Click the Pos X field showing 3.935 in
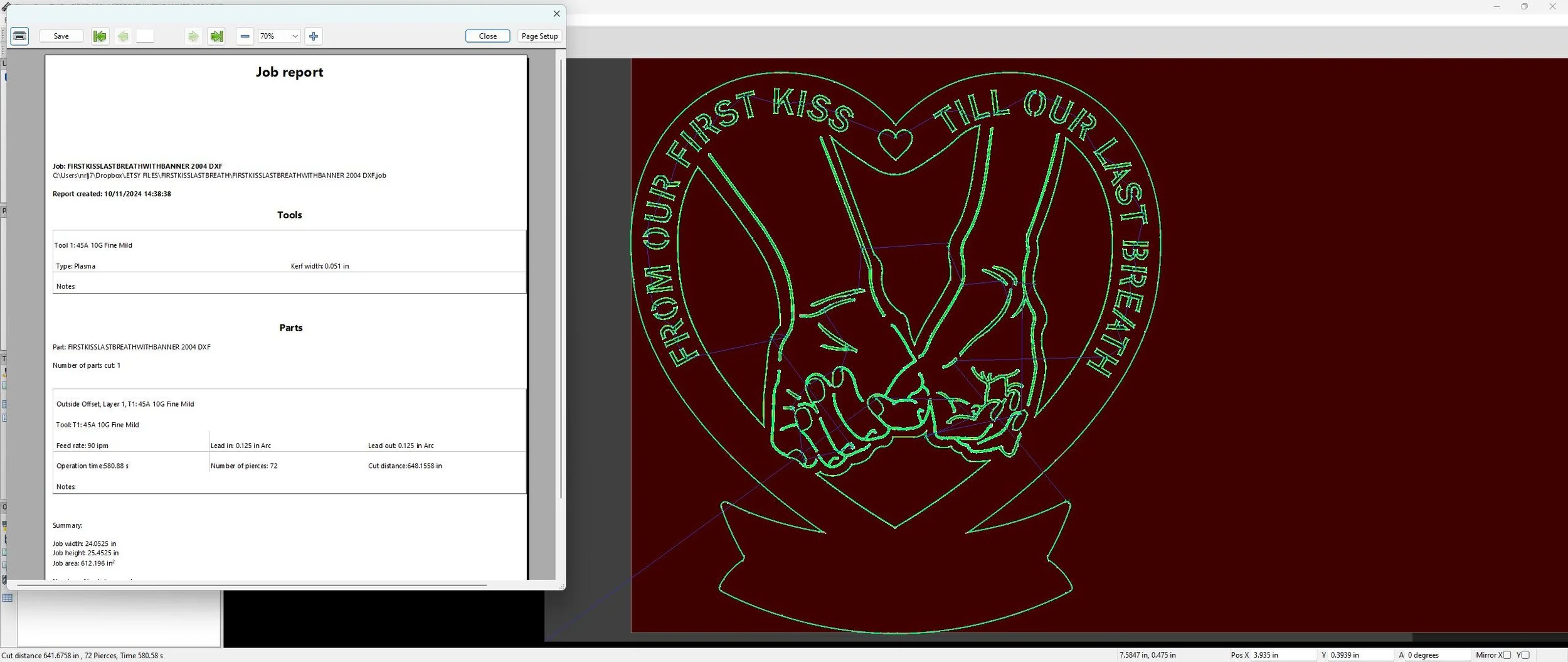Viewport: 1568px width, 662px height. click(x=1283, y=655)
